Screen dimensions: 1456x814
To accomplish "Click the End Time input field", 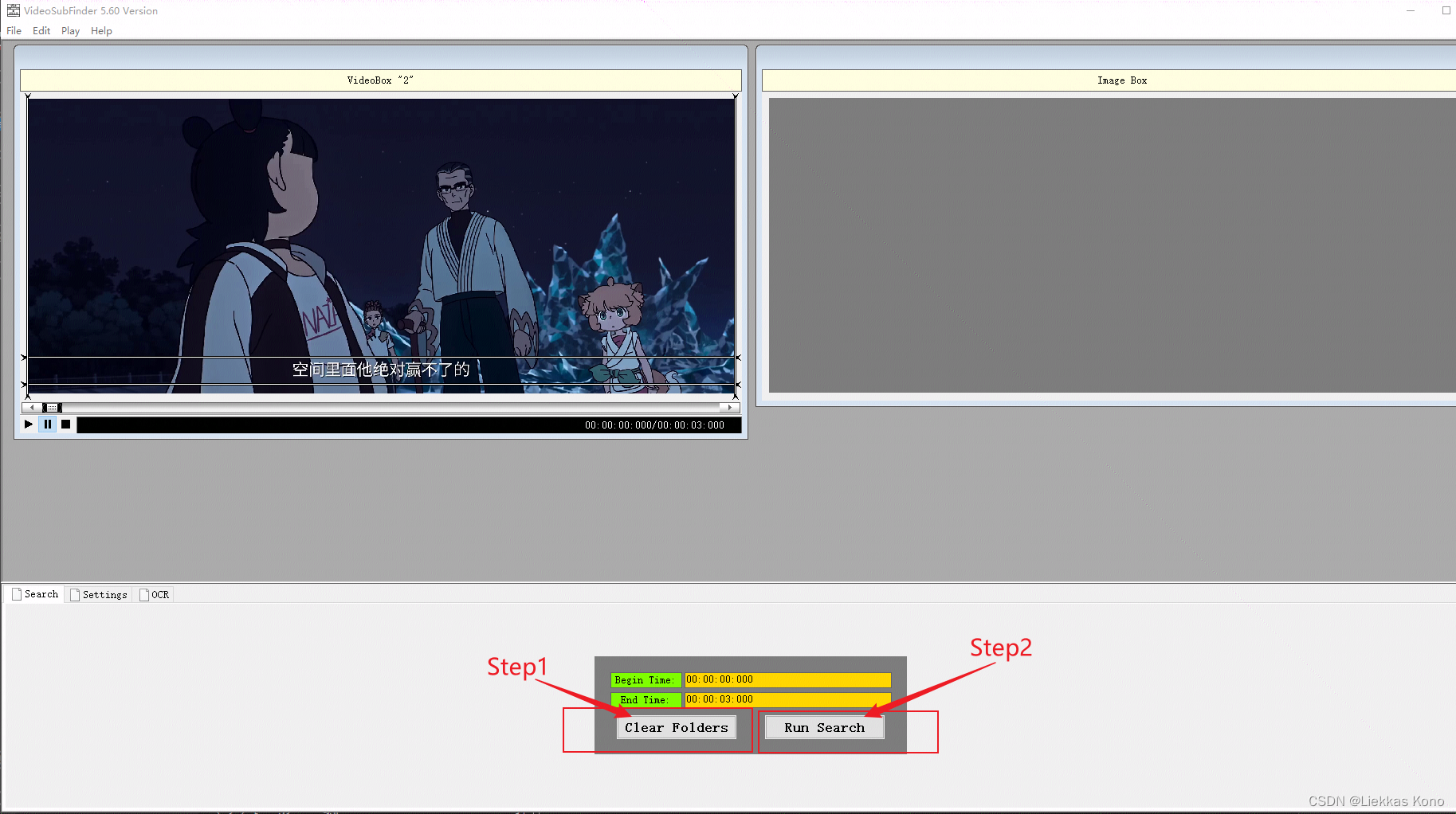I will pos(787,699).
